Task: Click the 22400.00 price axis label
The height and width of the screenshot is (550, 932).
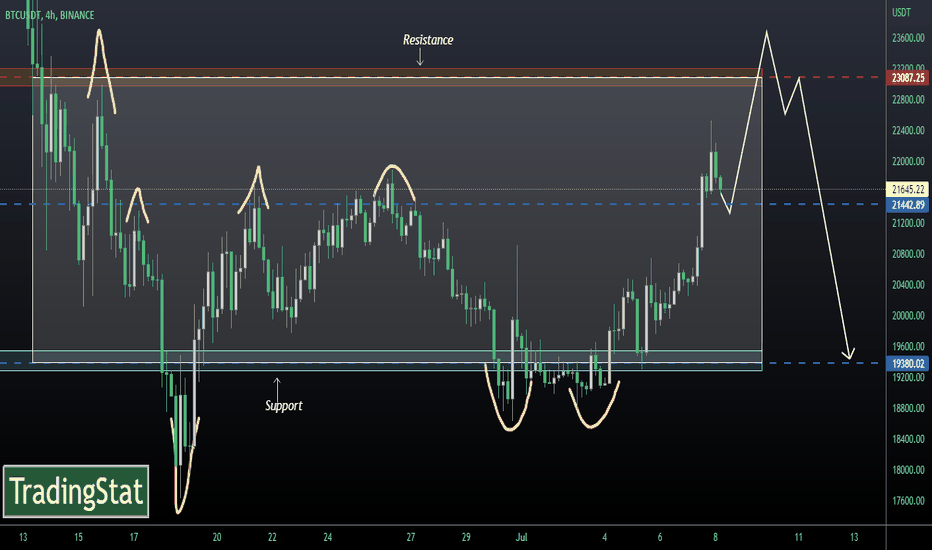Action: coord(908,130)
